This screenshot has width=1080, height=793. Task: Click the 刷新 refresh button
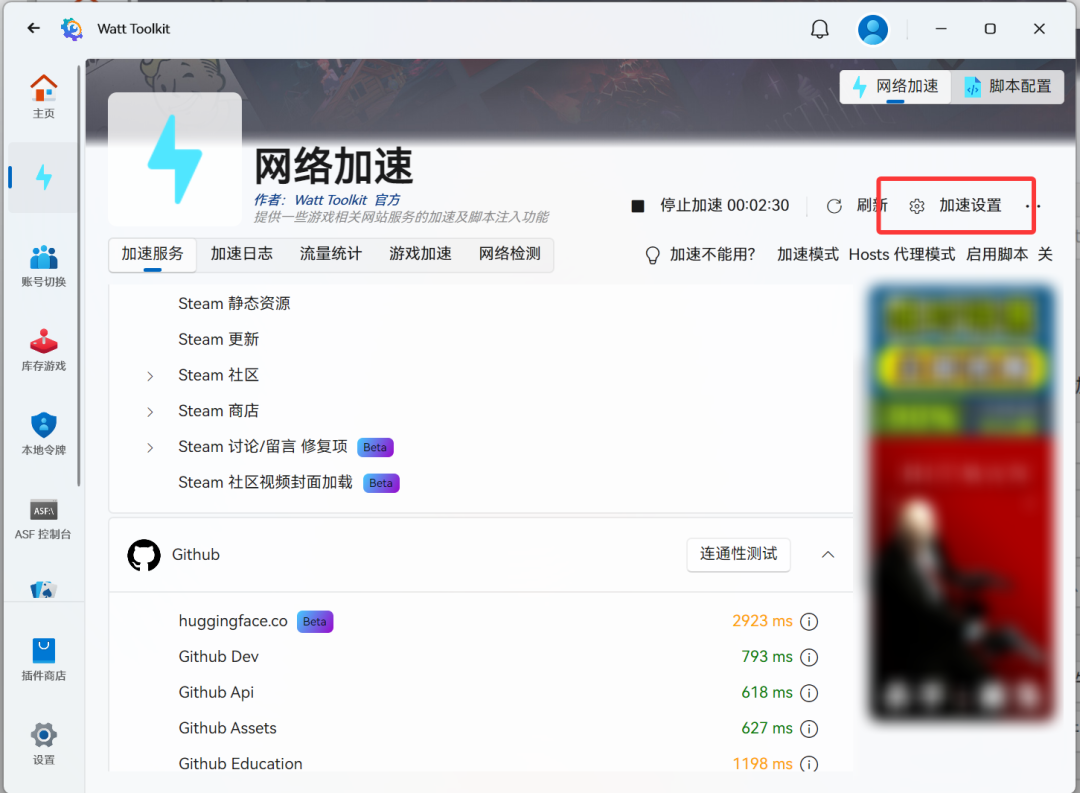857,205
